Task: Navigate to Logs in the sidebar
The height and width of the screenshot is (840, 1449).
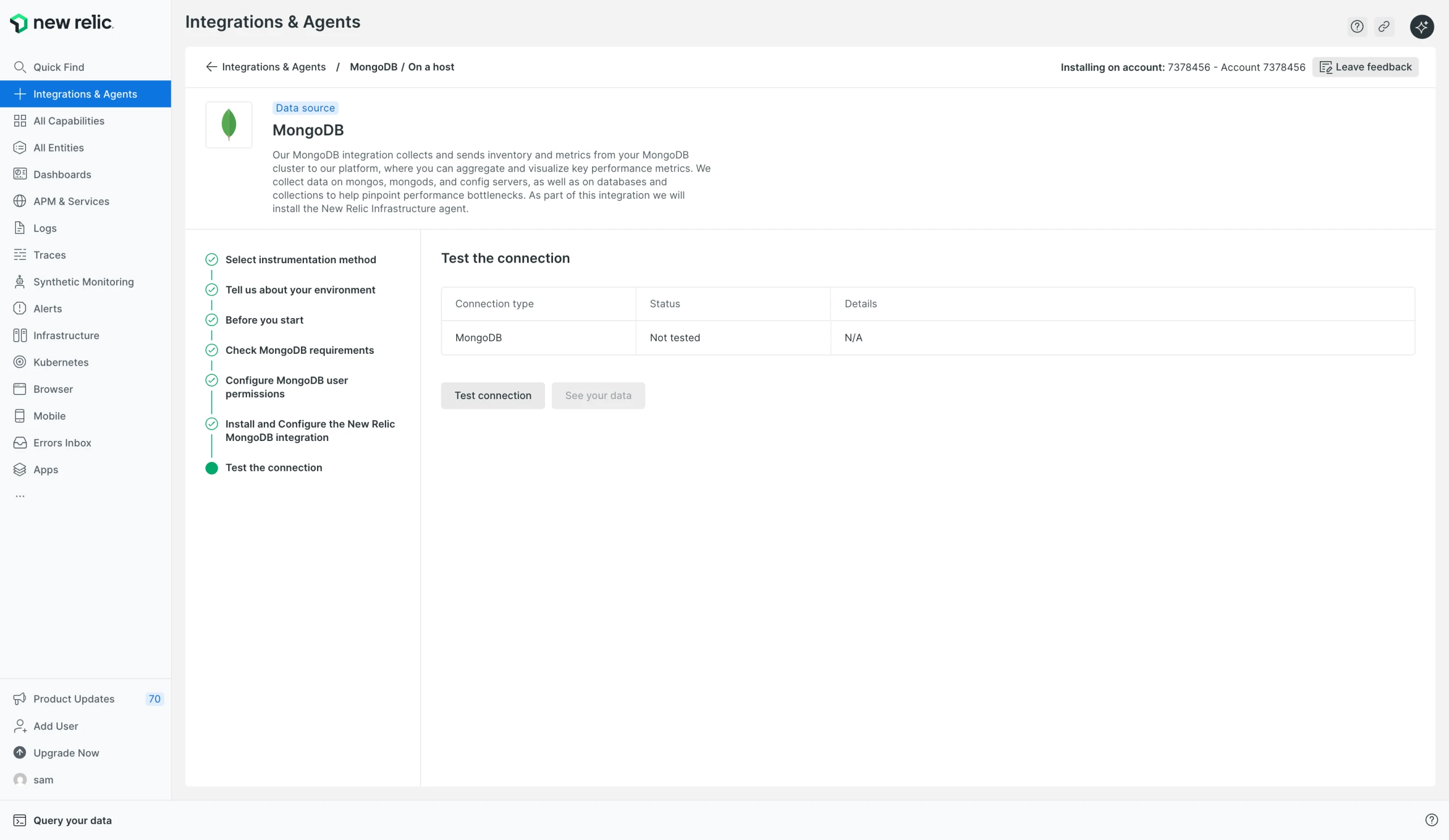Action: coord(85,228)
